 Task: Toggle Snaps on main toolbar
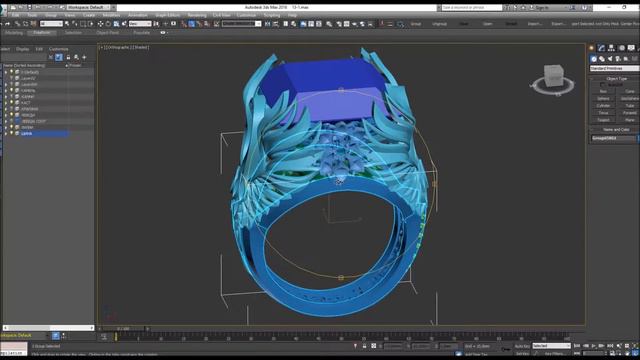184,24
